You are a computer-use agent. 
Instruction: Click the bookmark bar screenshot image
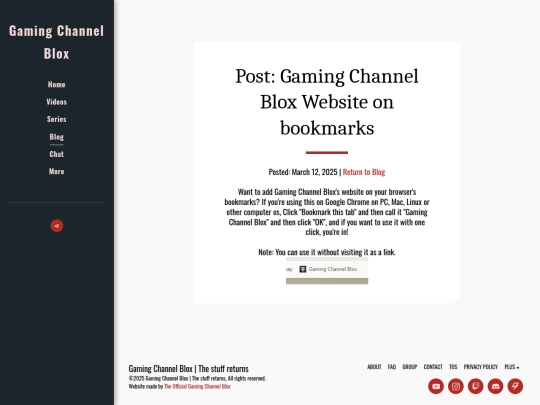327,271
